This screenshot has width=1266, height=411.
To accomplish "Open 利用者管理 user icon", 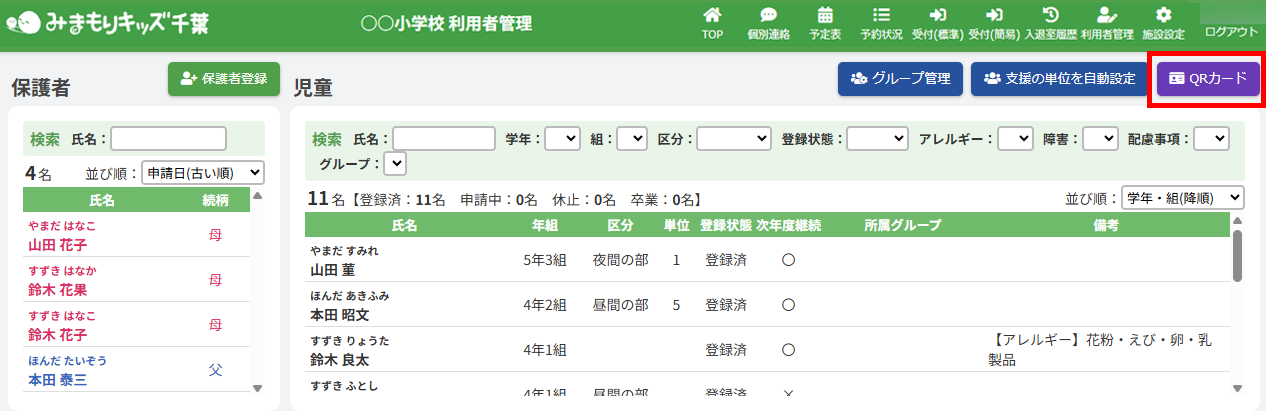I will point(1106,16).
